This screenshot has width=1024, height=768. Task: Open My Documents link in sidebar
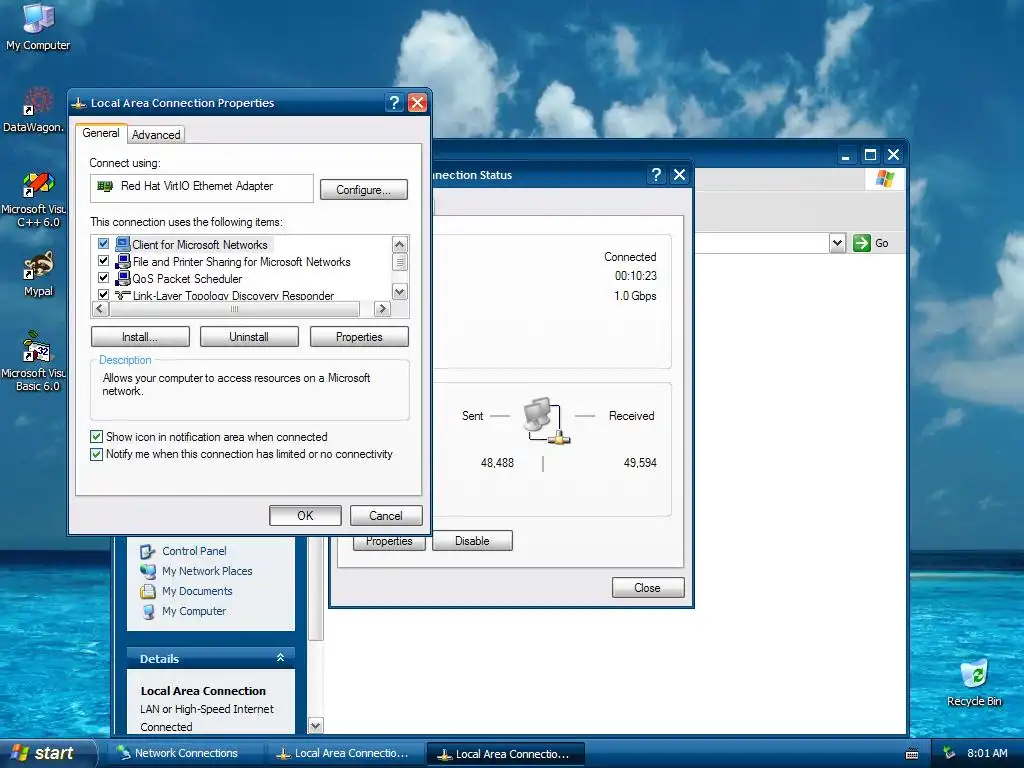pyautogui.click(x=197, y=591)
